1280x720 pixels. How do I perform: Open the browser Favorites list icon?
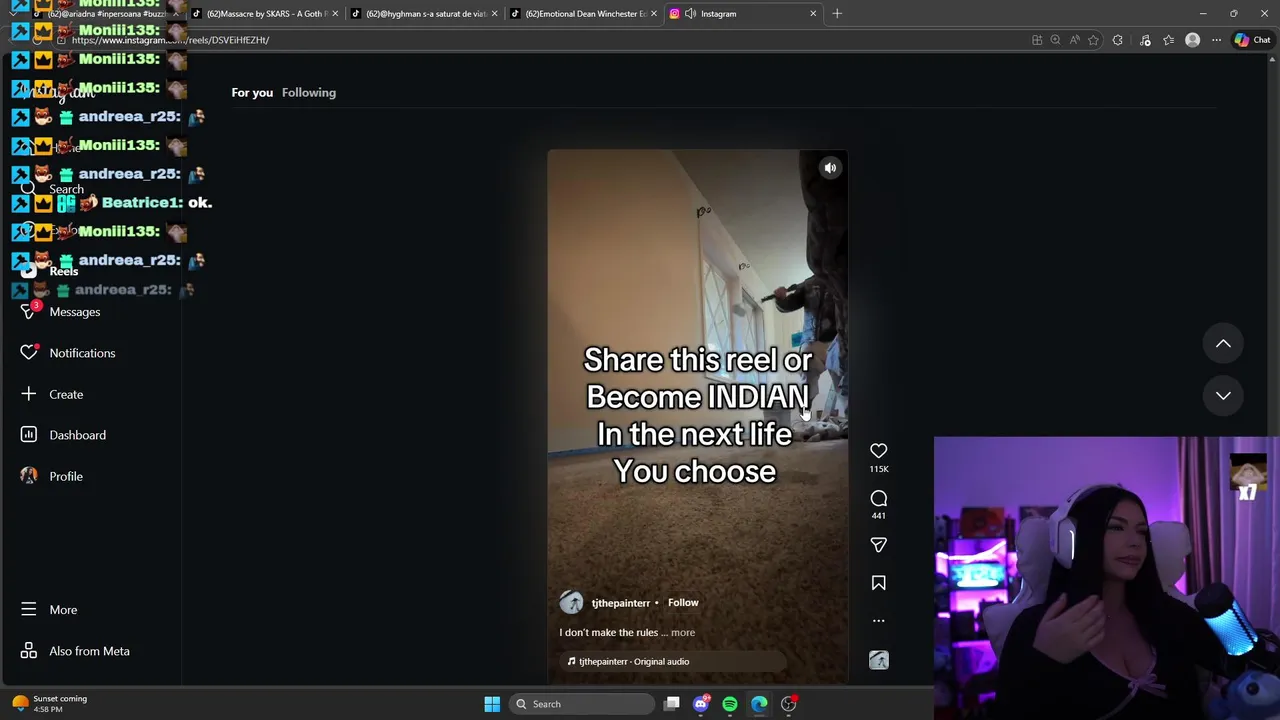[x=1168, y=40]
